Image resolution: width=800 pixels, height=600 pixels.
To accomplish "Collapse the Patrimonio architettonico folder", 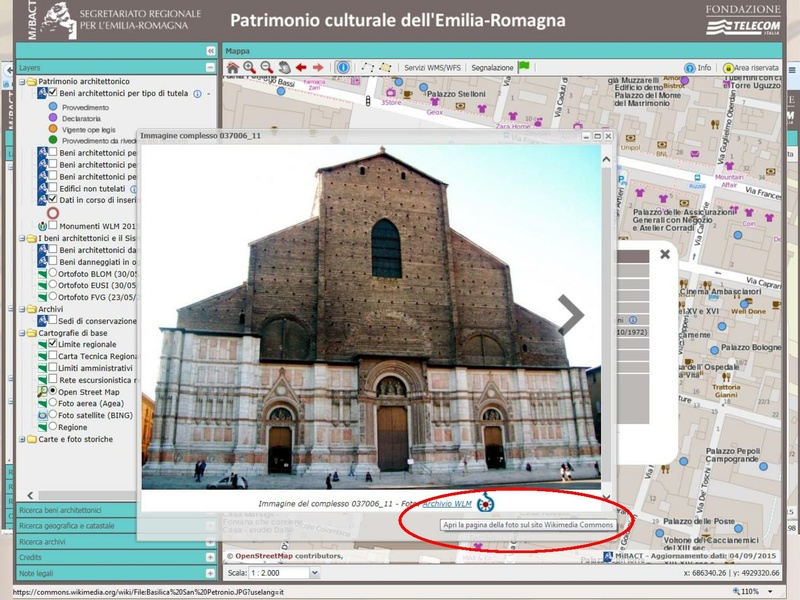I will click(x=21, y=82).
